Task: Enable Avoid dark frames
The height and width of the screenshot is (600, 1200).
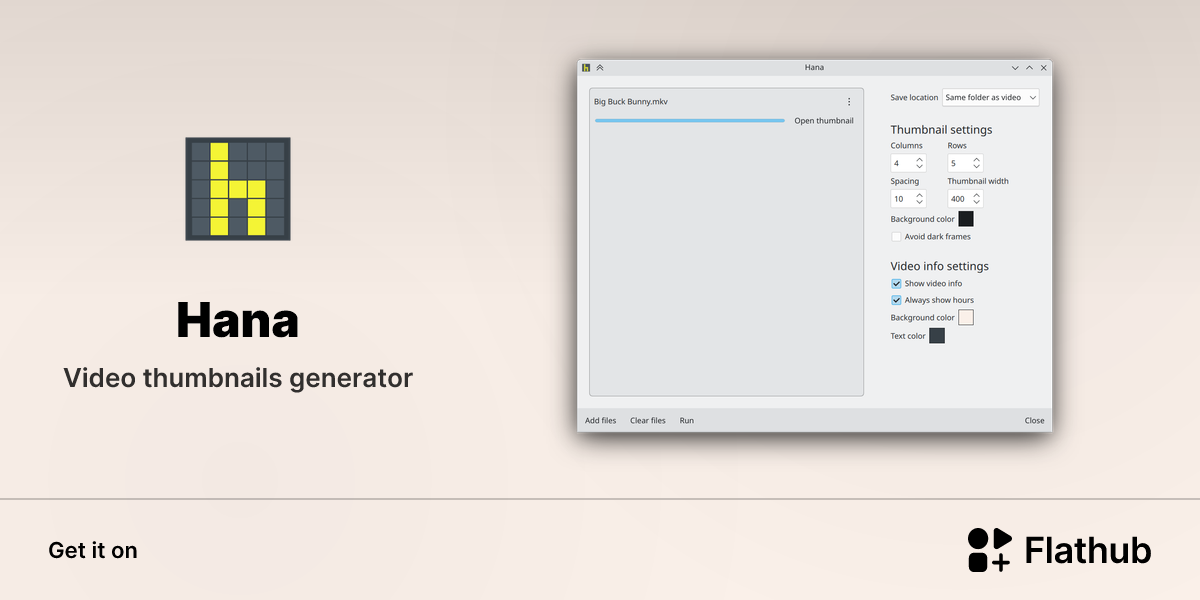Action: pos(896,237)
